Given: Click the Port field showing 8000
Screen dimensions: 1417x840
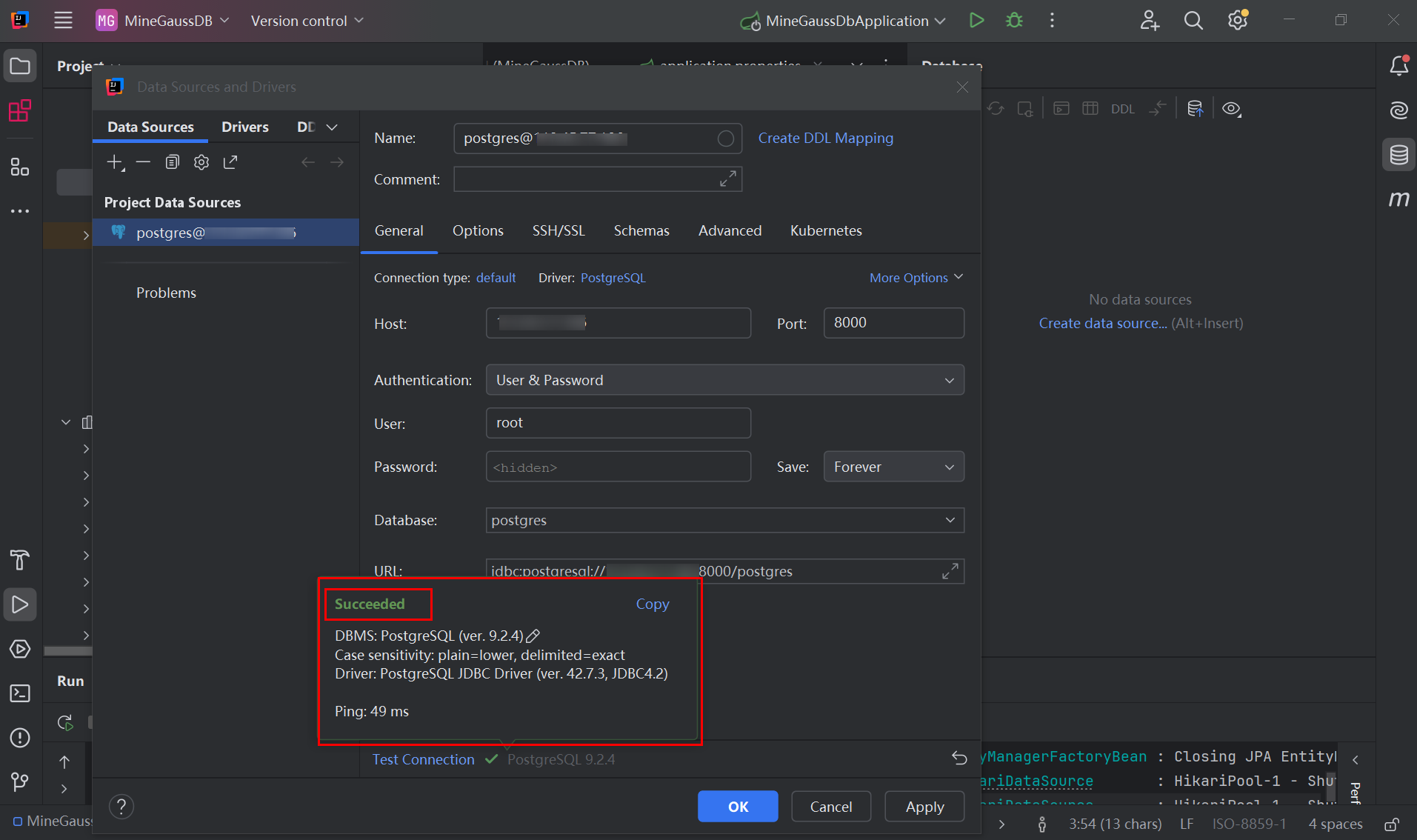Looking at the screenshot, I should click(893, 323).
